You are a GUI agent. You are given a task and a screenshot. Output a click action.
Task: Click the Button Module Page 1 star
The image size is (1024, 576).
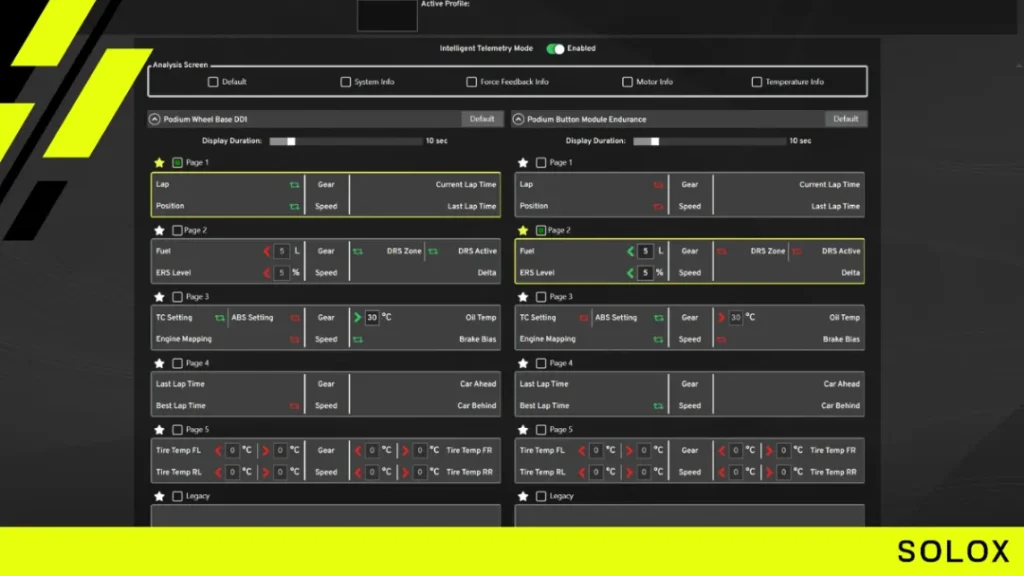click(x=523, y=163)
